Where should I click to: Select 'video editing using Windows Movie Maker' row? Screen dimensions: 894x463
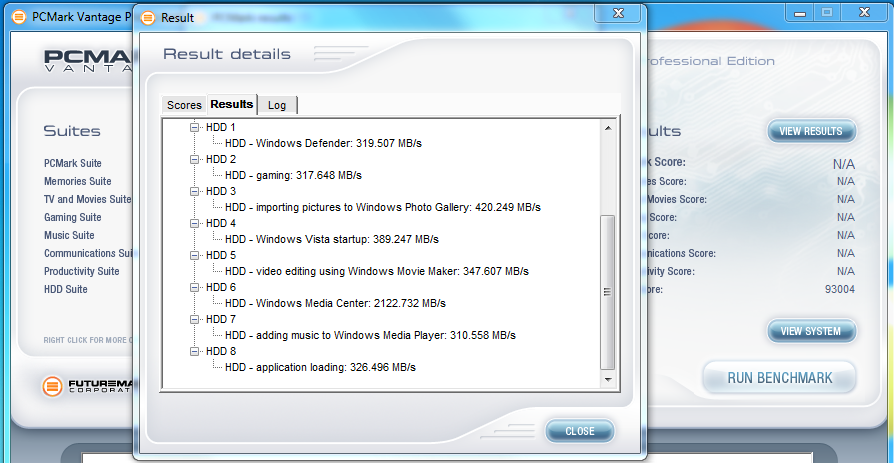click(x=377, y=271)
